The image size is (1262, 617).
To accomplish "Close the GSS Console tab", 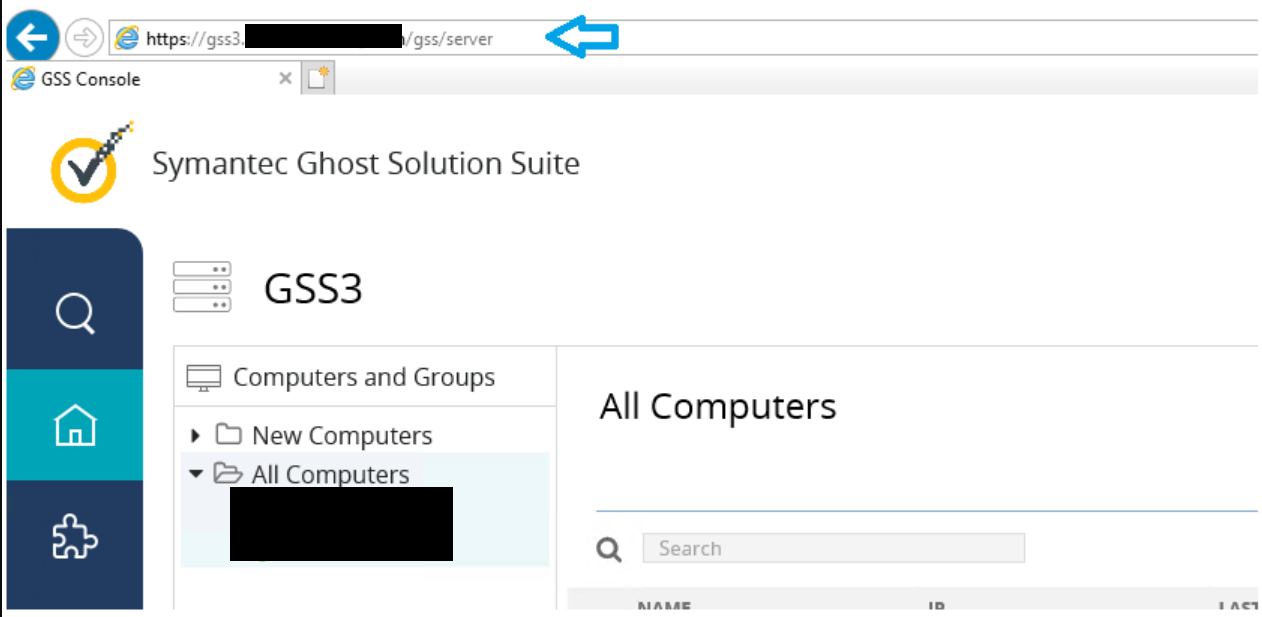I will 285,79.
